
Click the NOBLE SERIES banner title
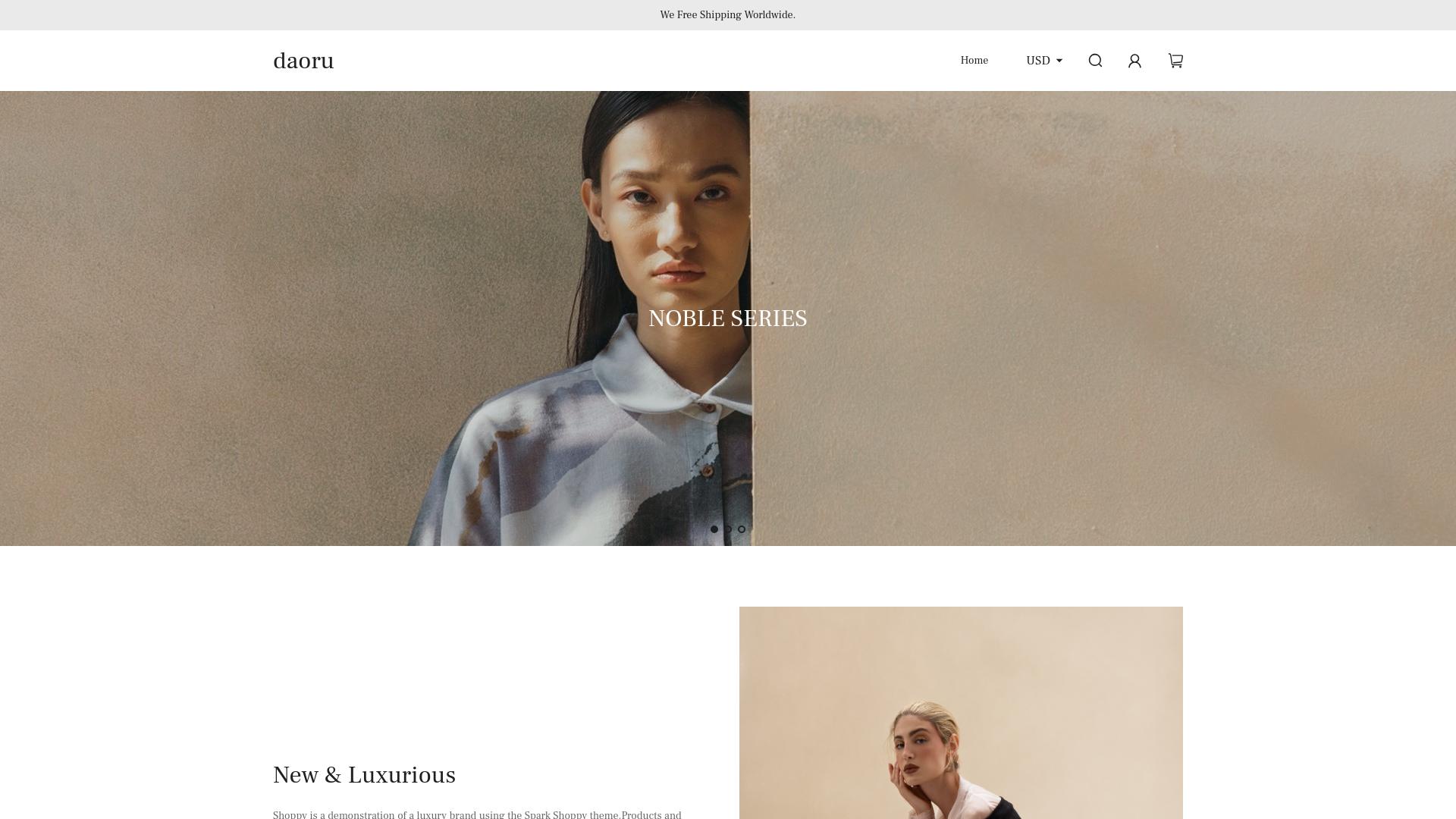click(x=728, y=318)
